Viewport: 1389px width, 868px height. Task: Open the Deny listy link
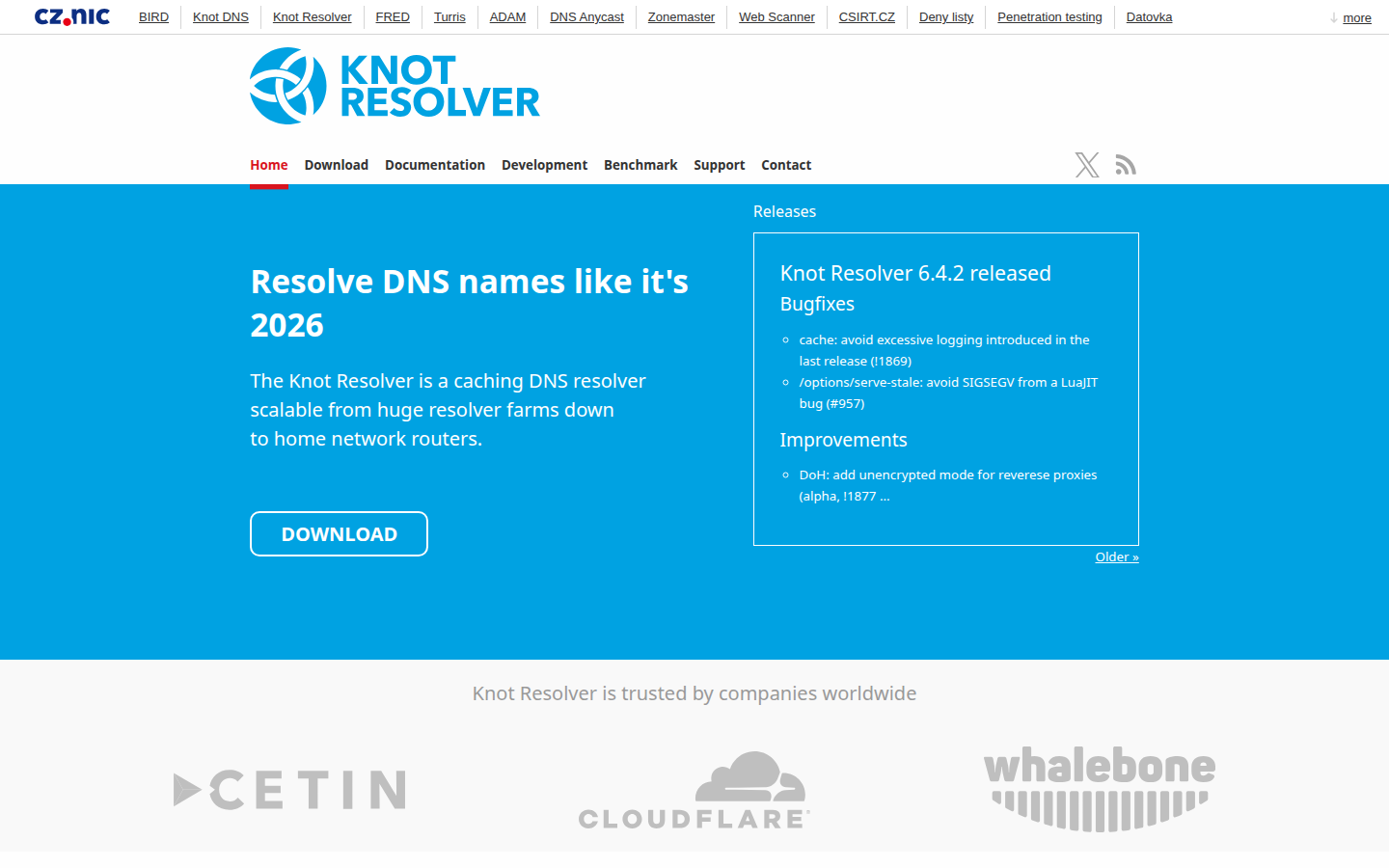(946, 17)
